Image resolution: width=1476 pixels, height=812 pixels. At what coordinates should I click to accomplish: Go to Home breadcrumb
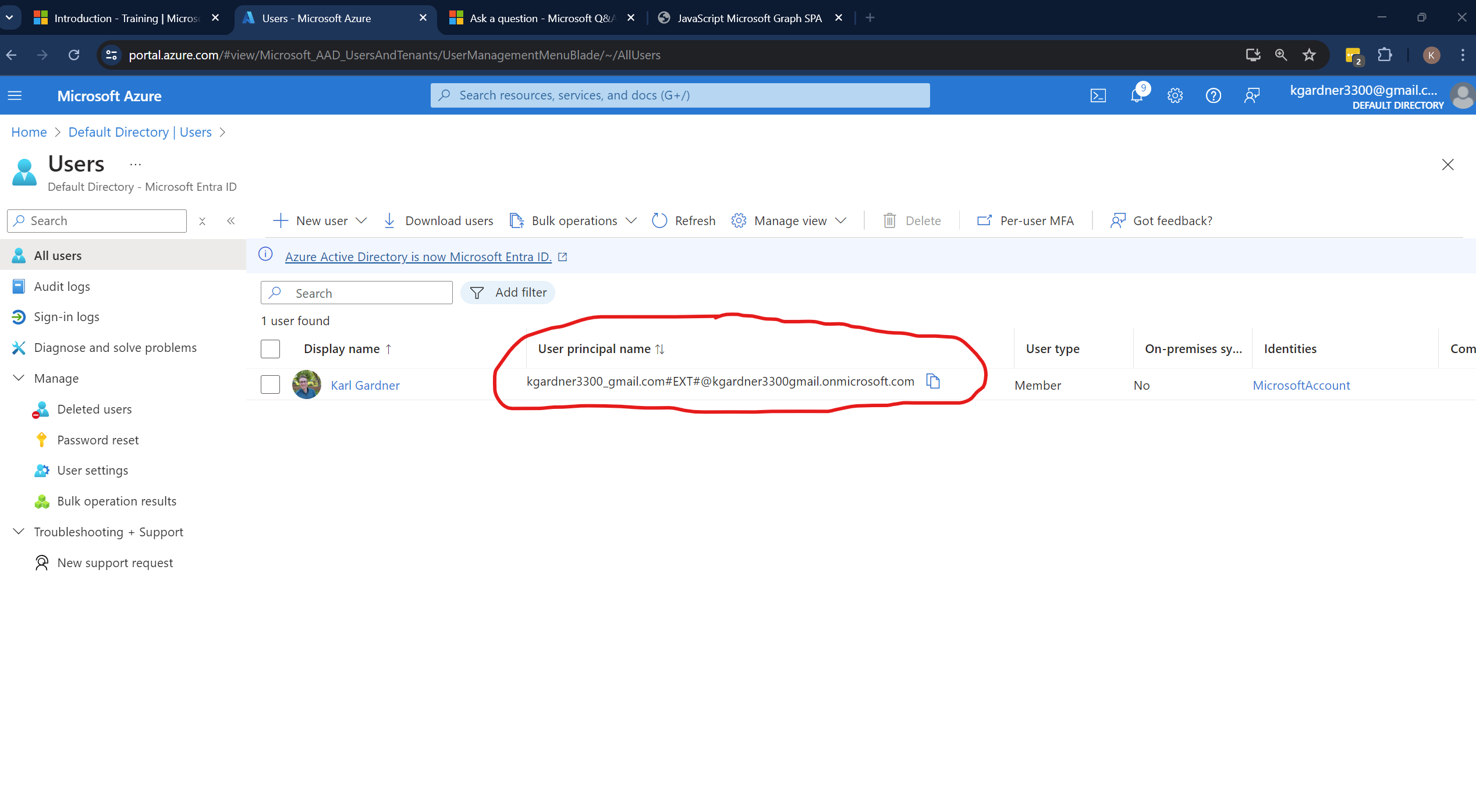point(29,133)
